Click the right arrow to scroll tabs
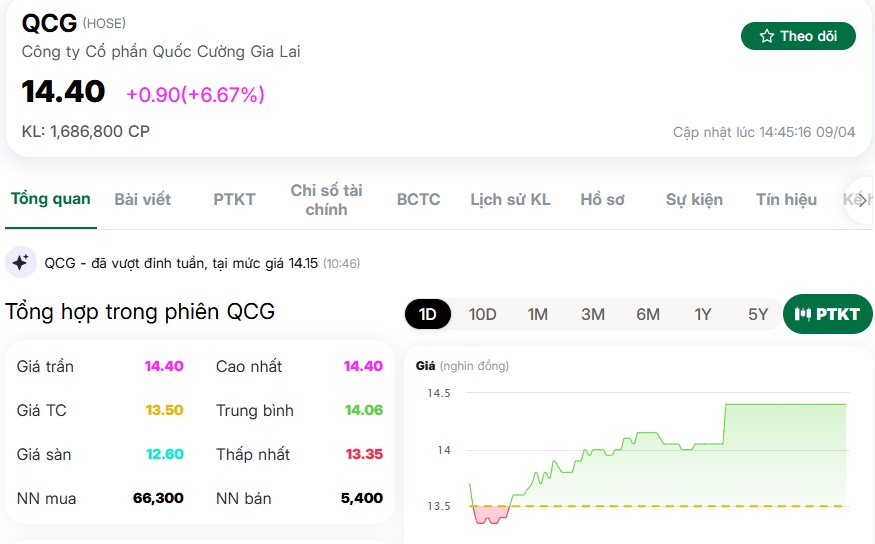Viewport: 875px width, 544px height. point(862,200)
